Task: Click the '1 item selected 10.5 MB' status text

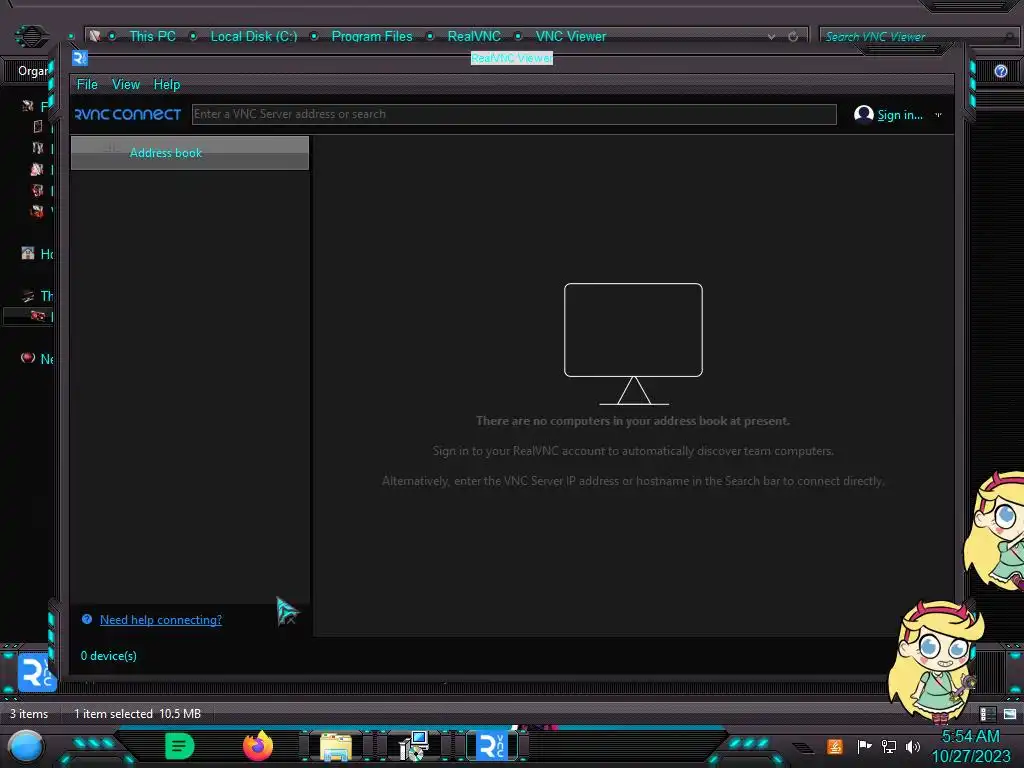Action: tap(137, 714)
